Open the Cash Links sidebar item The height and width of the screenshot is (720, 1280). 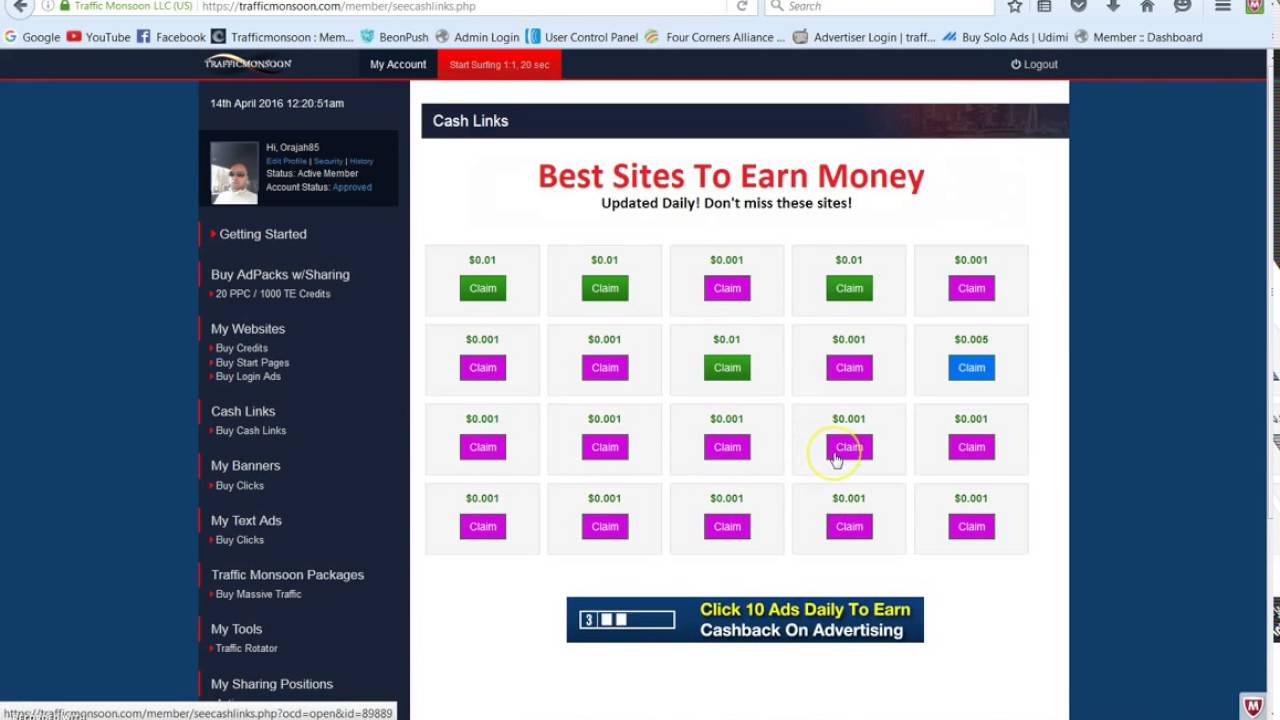243,411
